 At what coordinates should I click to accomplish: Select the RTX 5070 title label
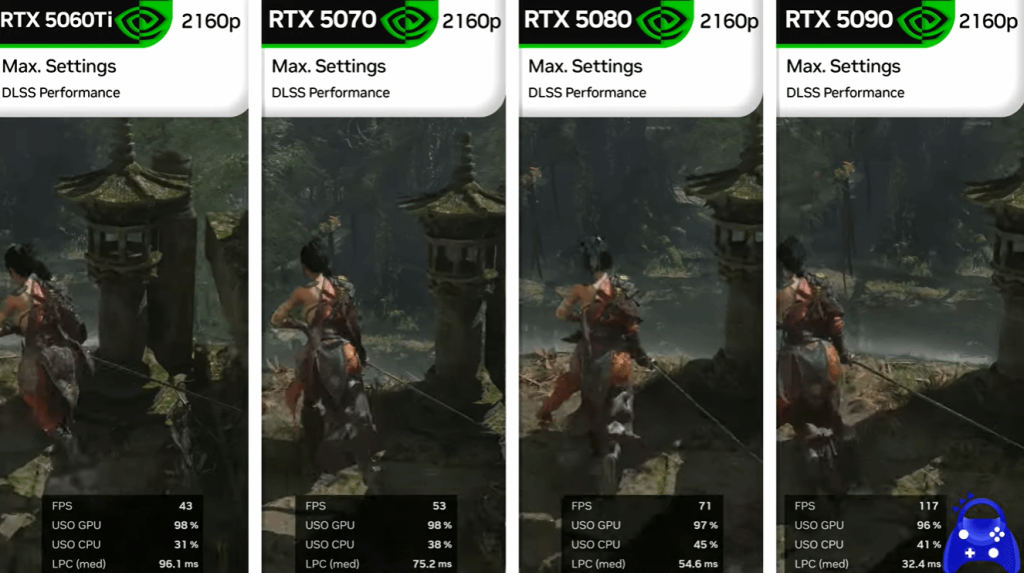pos(322,20)
